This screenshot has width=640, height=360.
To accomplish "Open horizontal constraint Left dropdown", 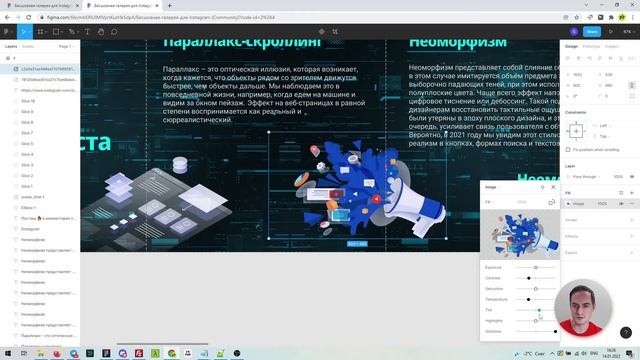I will point(604,126).
